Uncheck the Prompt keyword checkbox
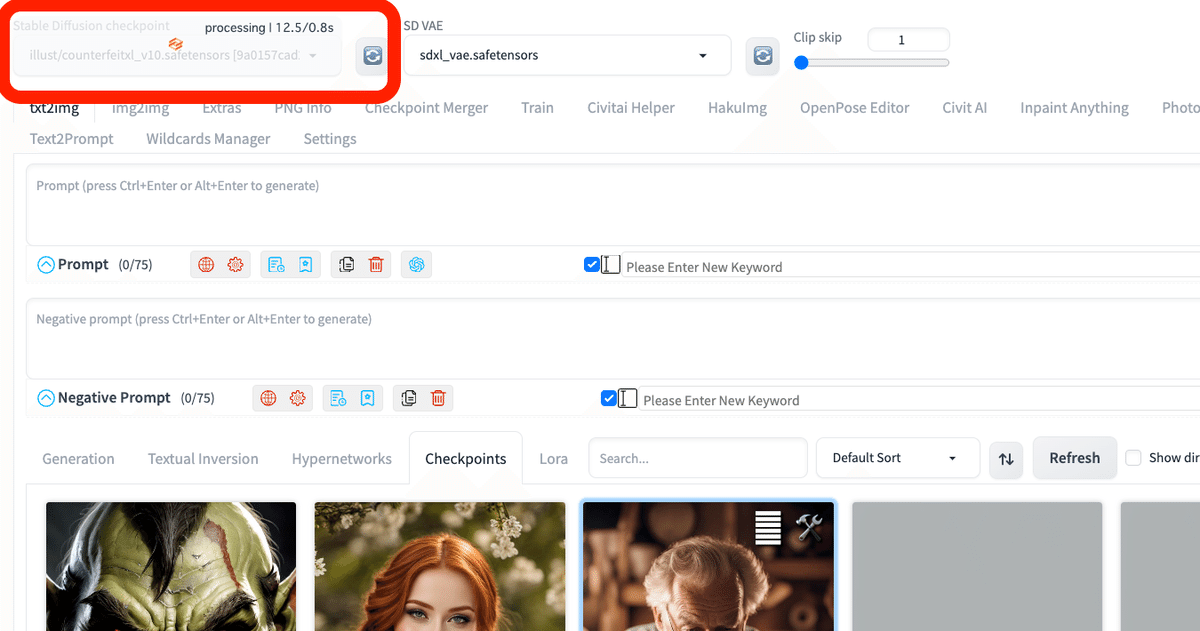This screenshot has width=1200, height=631. tap(592, 265)
